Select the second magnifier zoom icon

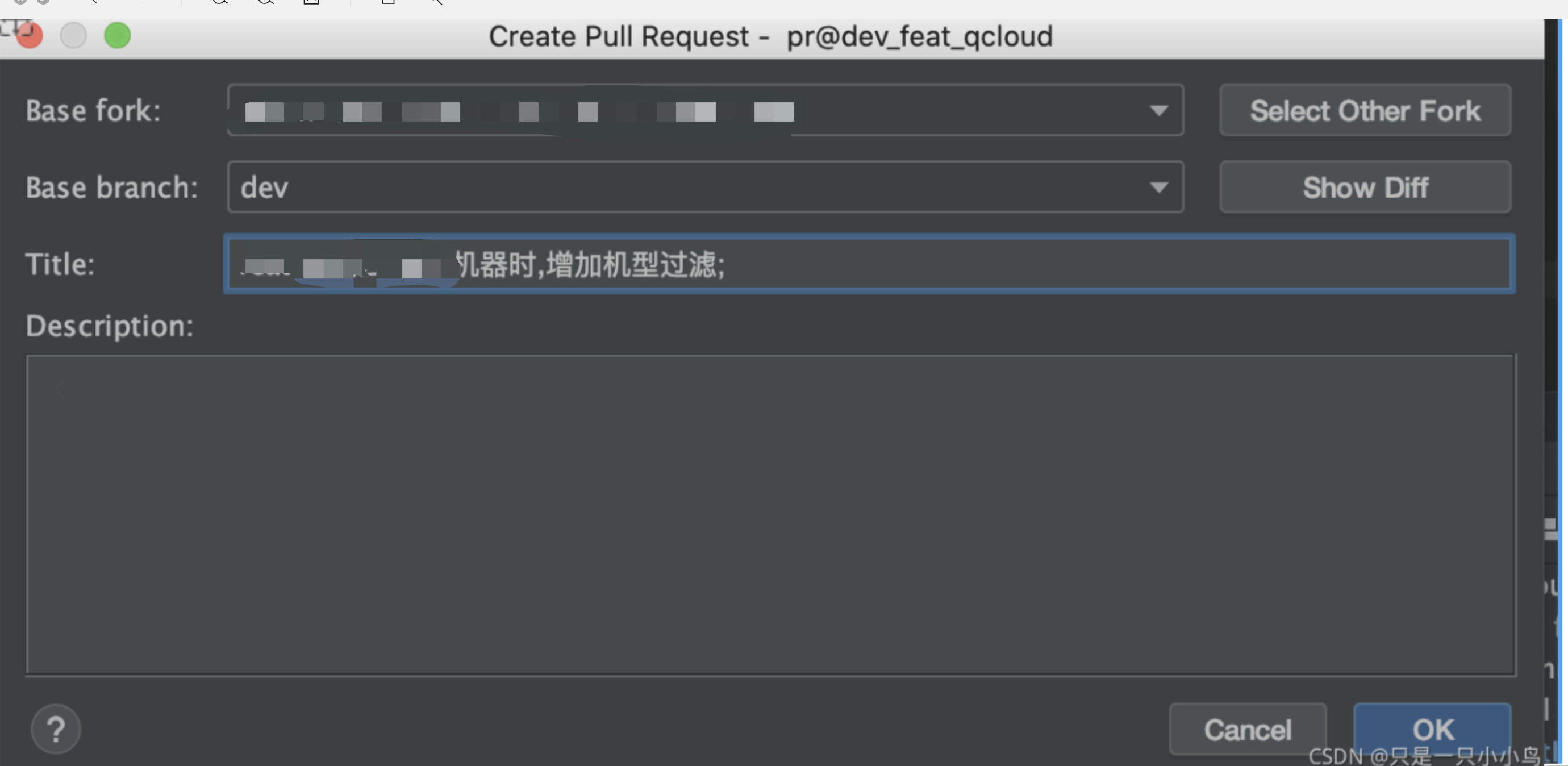click(x=266, y=3)
